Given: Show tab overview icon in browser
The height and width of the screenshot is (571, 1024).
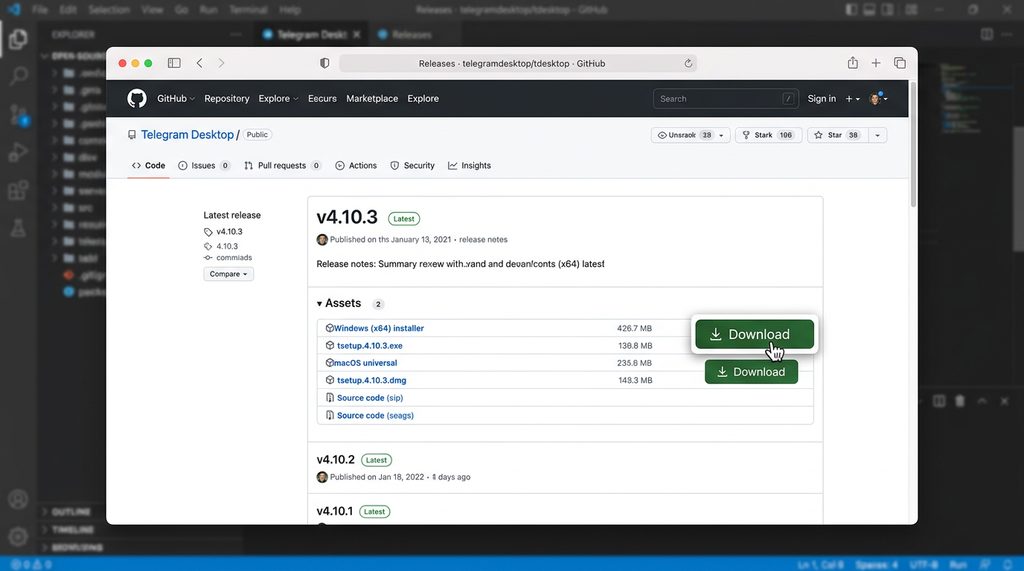Looking at the screenshot, I should click(x=899, y=63).
